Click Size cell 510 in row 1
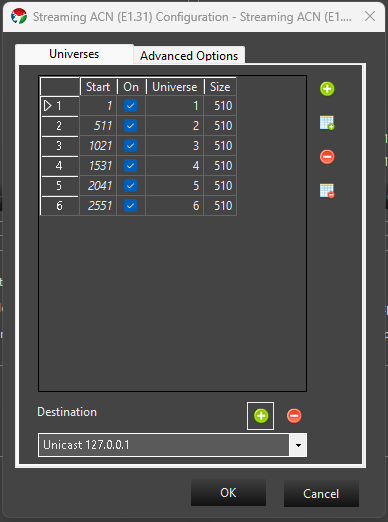 pyautogui.click(x=220, y=106)
